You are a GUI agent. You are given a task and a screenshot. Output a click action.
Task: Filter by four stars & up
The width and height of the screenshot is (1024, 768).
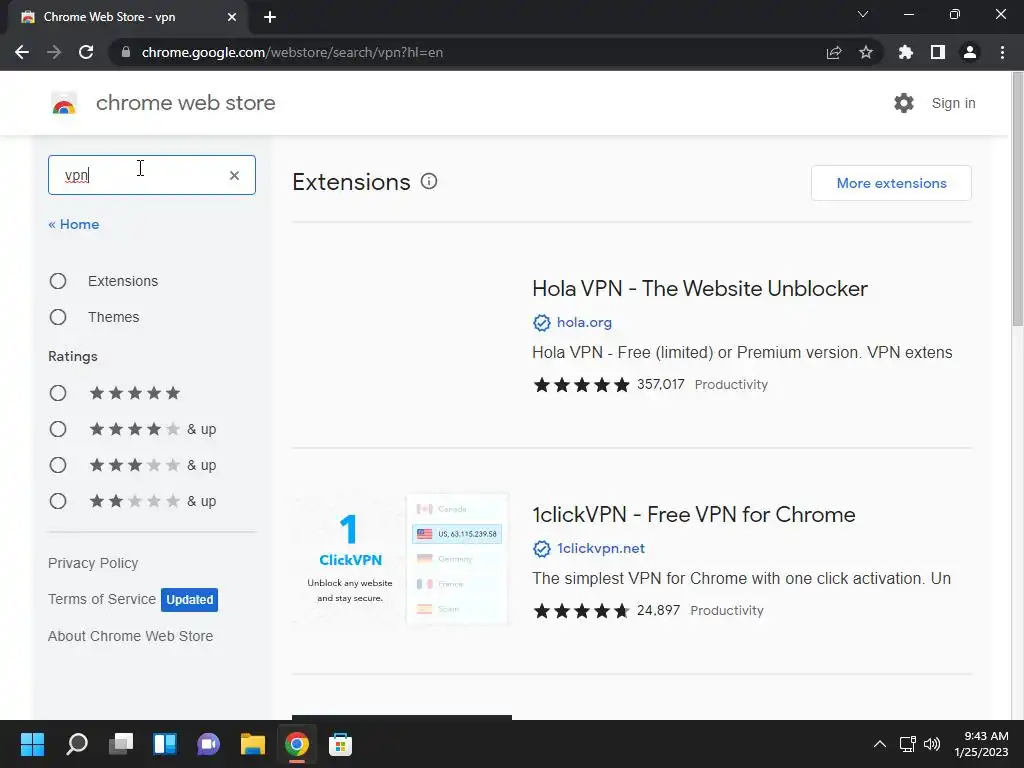click(58, 429)
